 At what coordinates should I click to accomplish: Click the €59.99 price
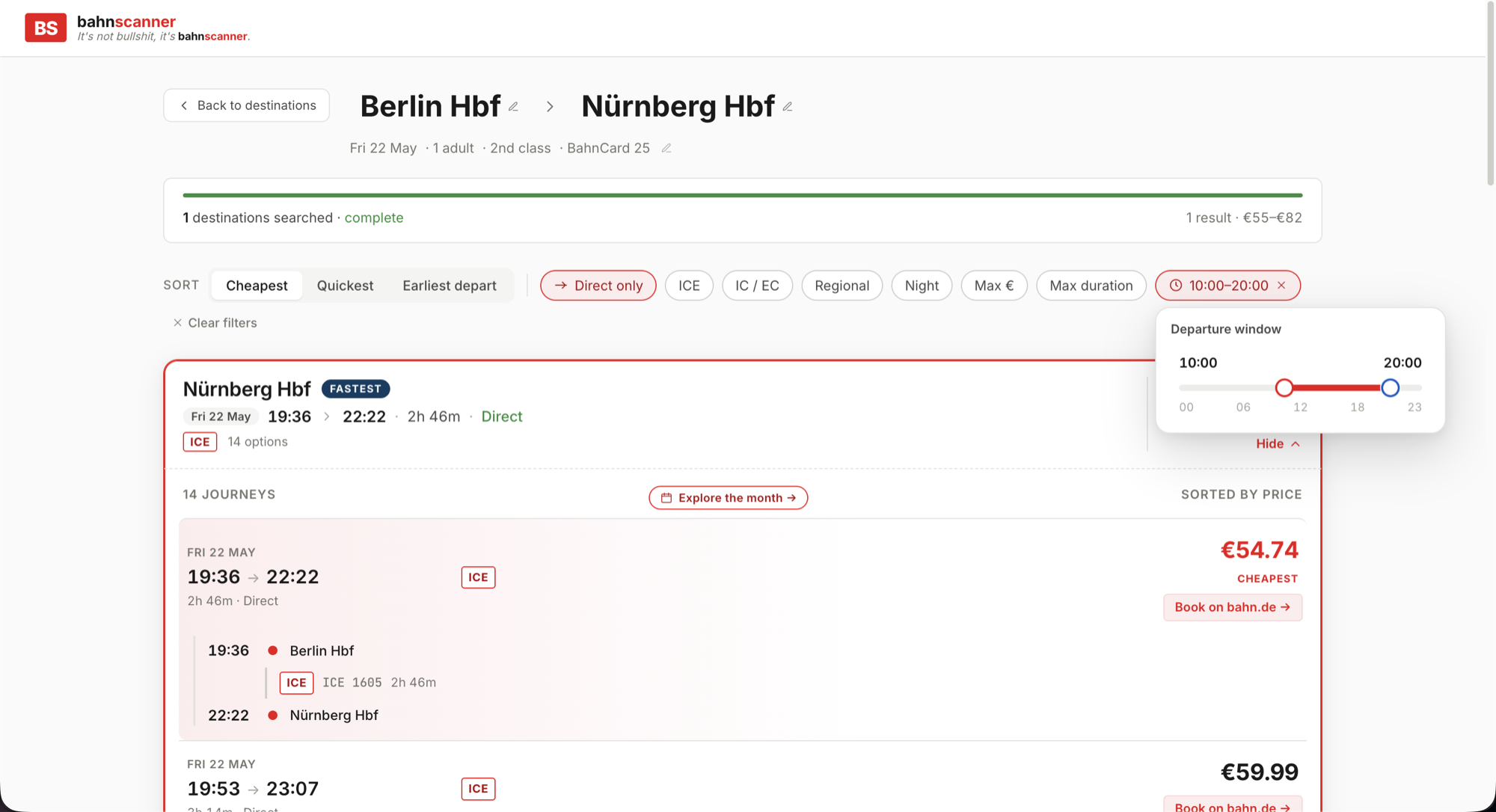coord(1260,772)
